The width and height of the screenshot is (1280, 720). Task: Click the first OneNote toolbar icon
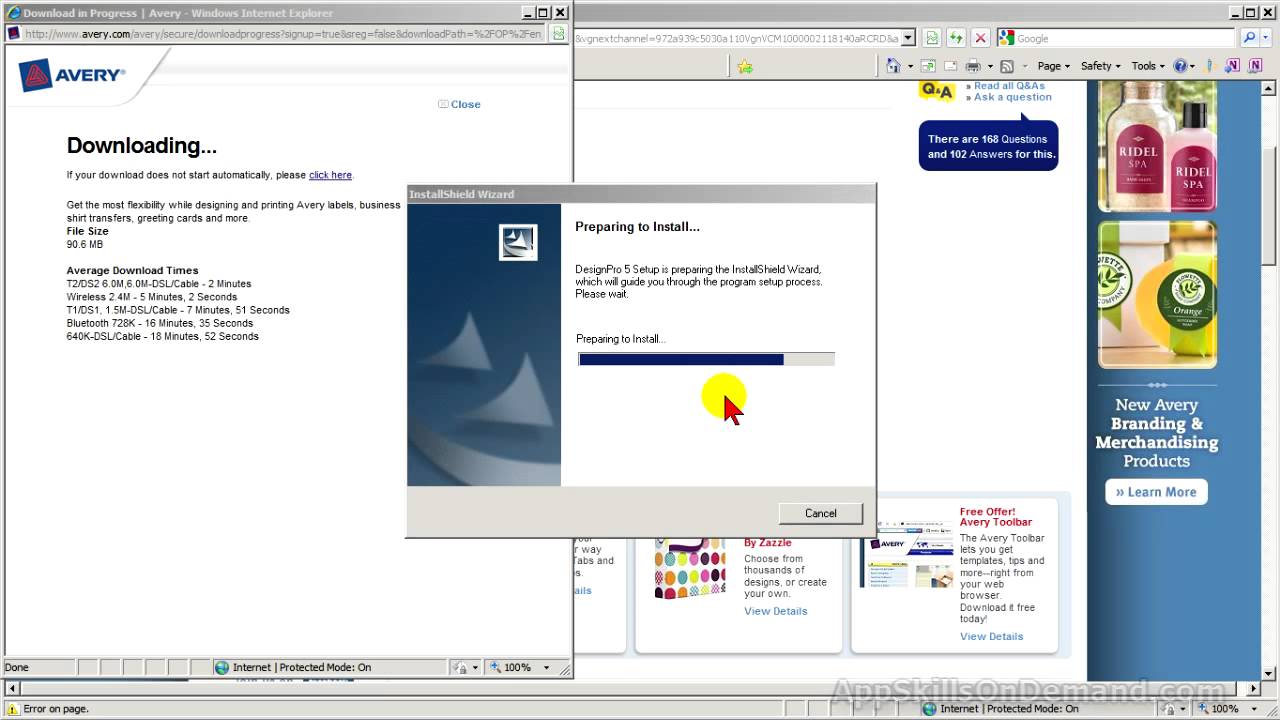(1232, 65)
